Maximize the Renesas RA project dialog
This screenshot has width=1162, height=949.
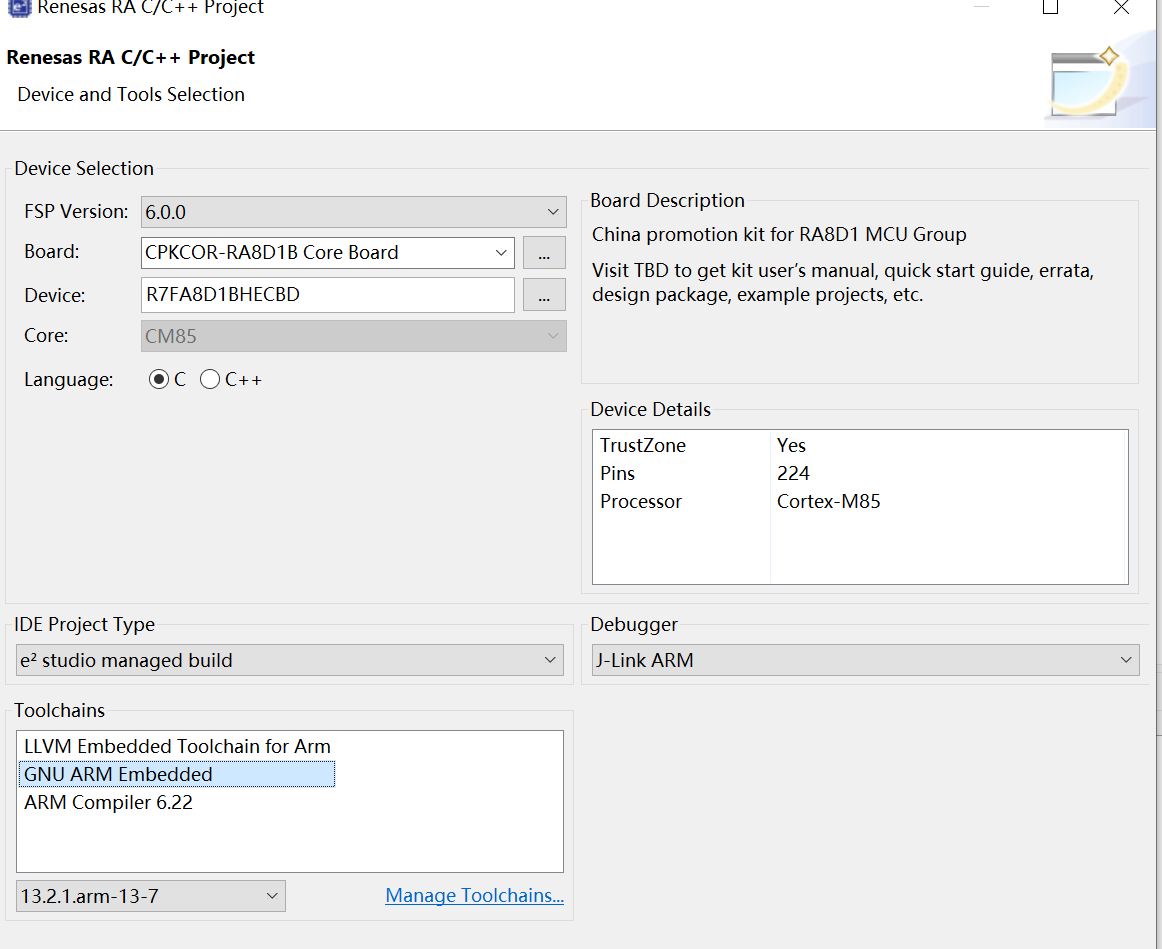1050,7
